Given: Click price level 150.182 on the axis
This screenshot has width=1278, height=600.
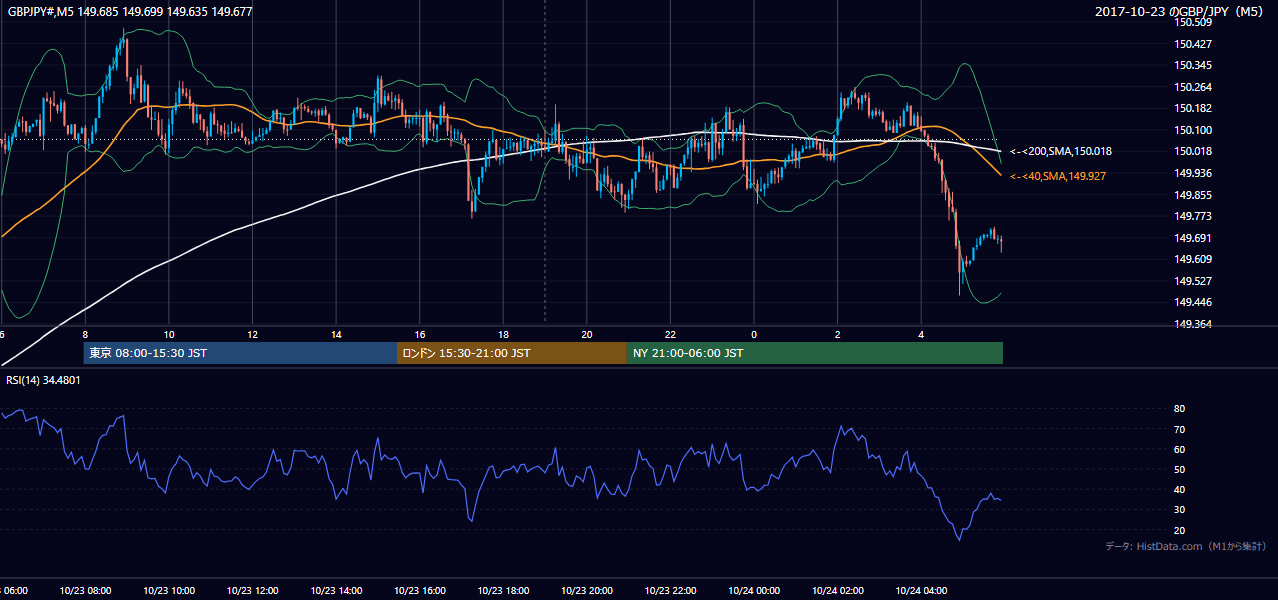Looking at the screenshot, I should coord(1192,108).
